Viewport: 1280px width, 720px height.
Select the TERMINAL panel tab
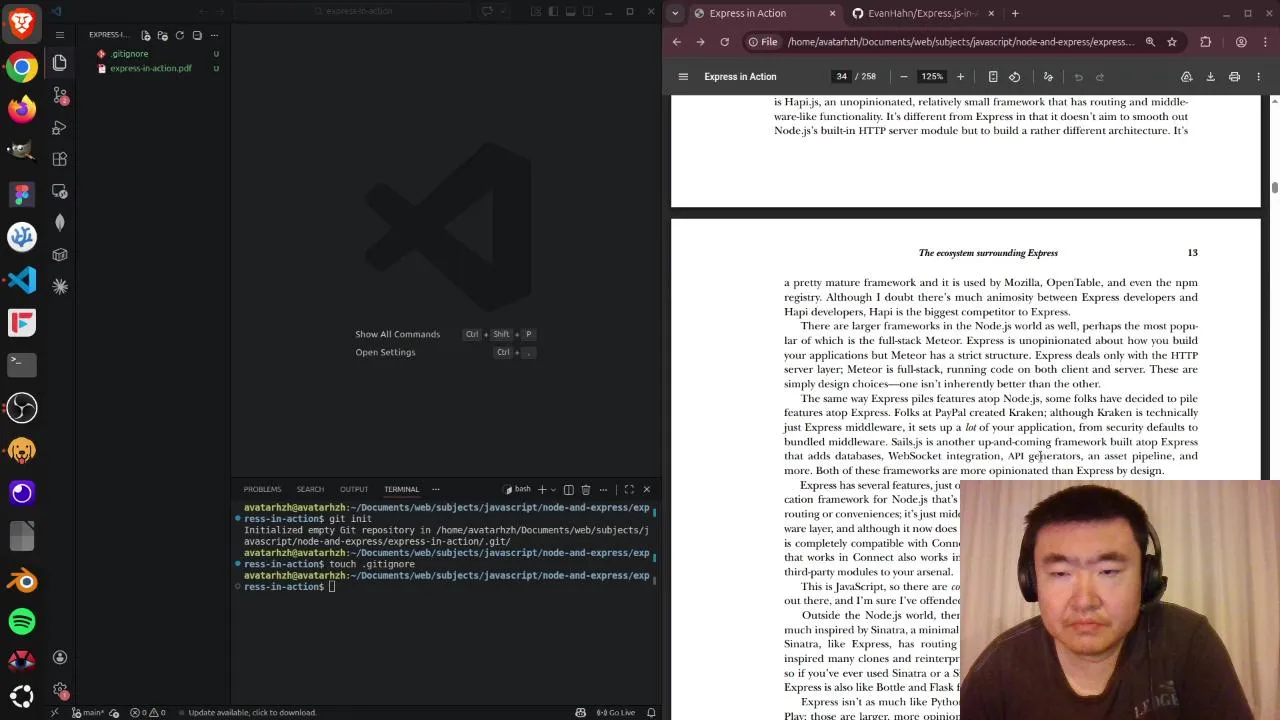[401, 489]
